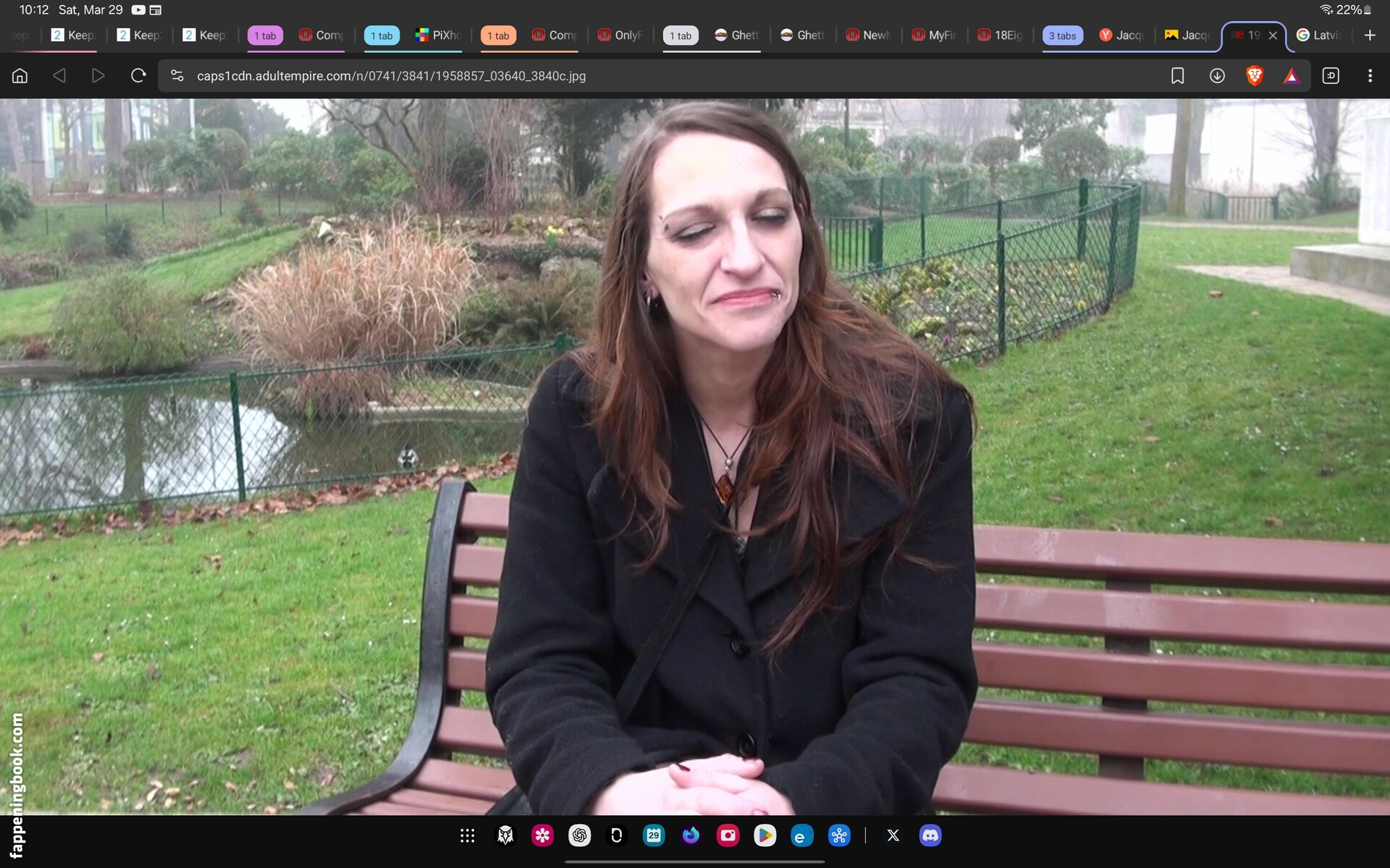Screen dimensions: 1390x868
Task: Open the app drawer grid icon
Action: click(468, 836)
